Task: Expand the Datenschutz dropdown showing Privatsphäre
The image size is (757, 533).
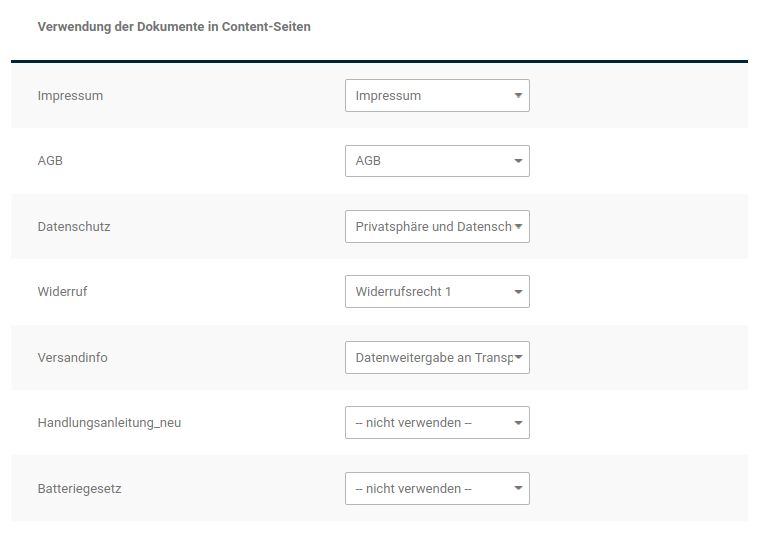Action: click(x=436, y=227)
